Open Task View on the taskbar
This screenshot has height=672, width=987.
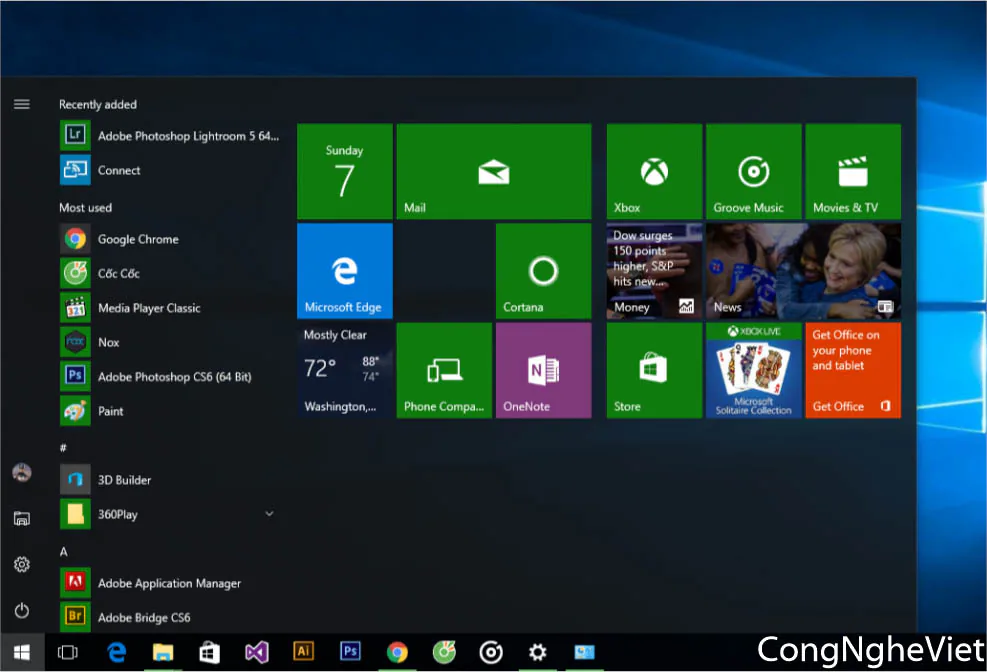pyautogui.click(x=67, y=652)
